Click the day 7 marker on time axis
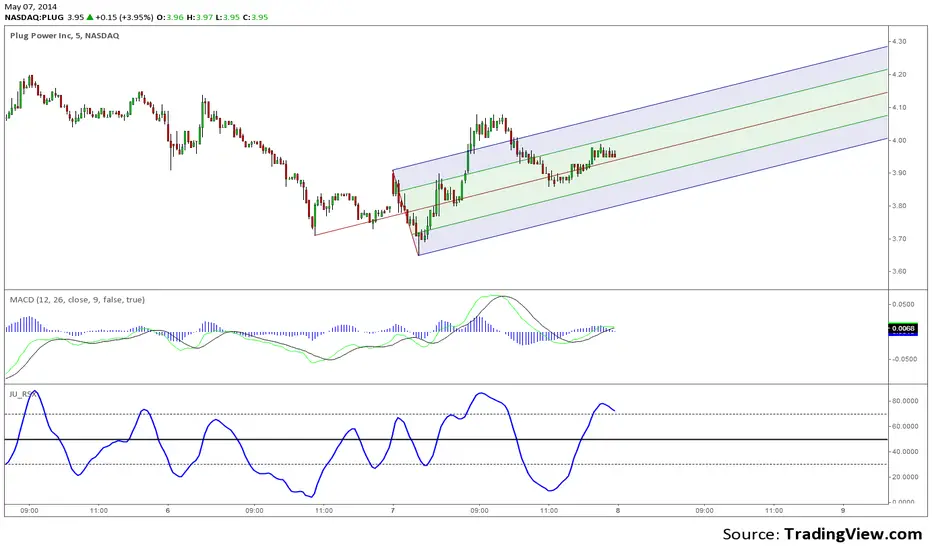Viewport: 932px width, 550px height. [x=393, y=510]
